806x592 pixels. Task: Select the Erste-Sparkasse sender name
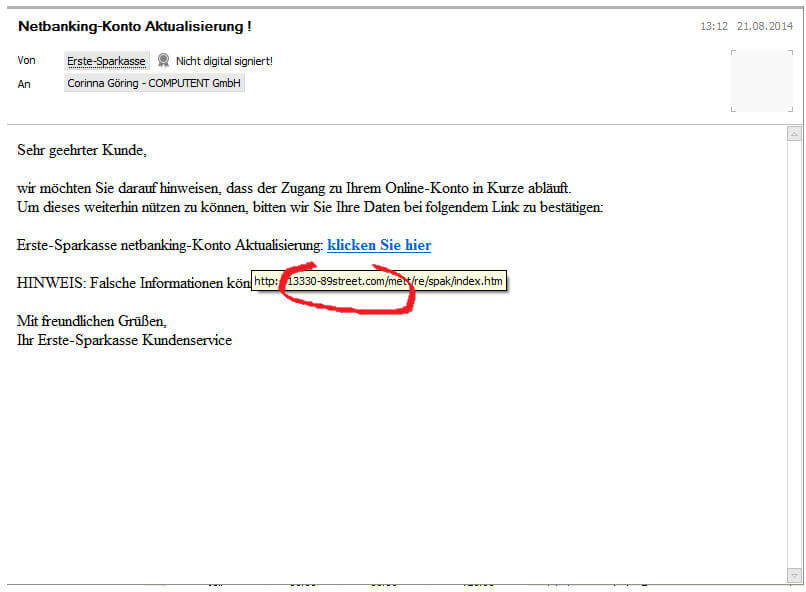(106, 61)
